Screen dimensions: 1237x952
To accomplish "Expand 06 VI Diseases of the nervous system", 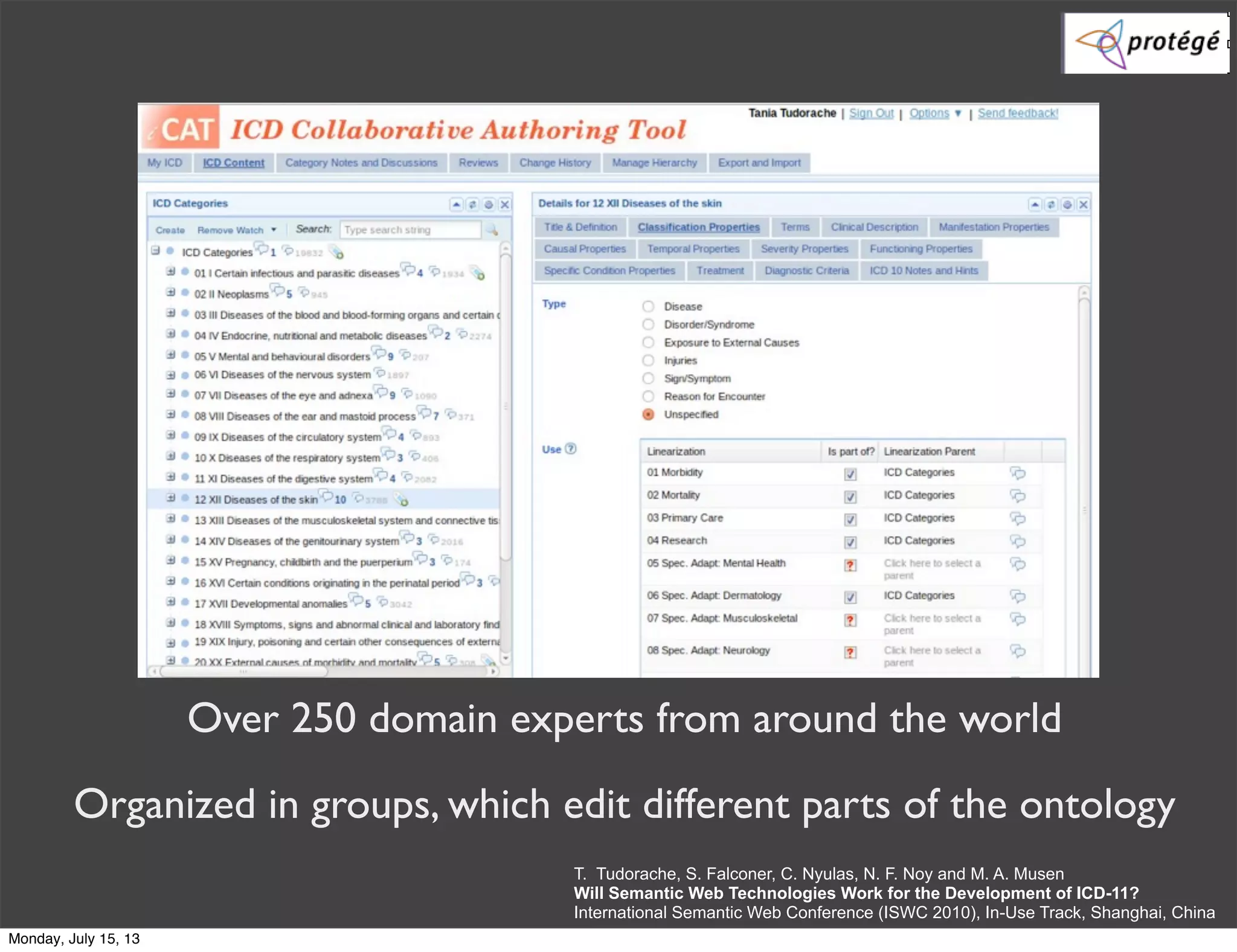I will click(171, 375).
